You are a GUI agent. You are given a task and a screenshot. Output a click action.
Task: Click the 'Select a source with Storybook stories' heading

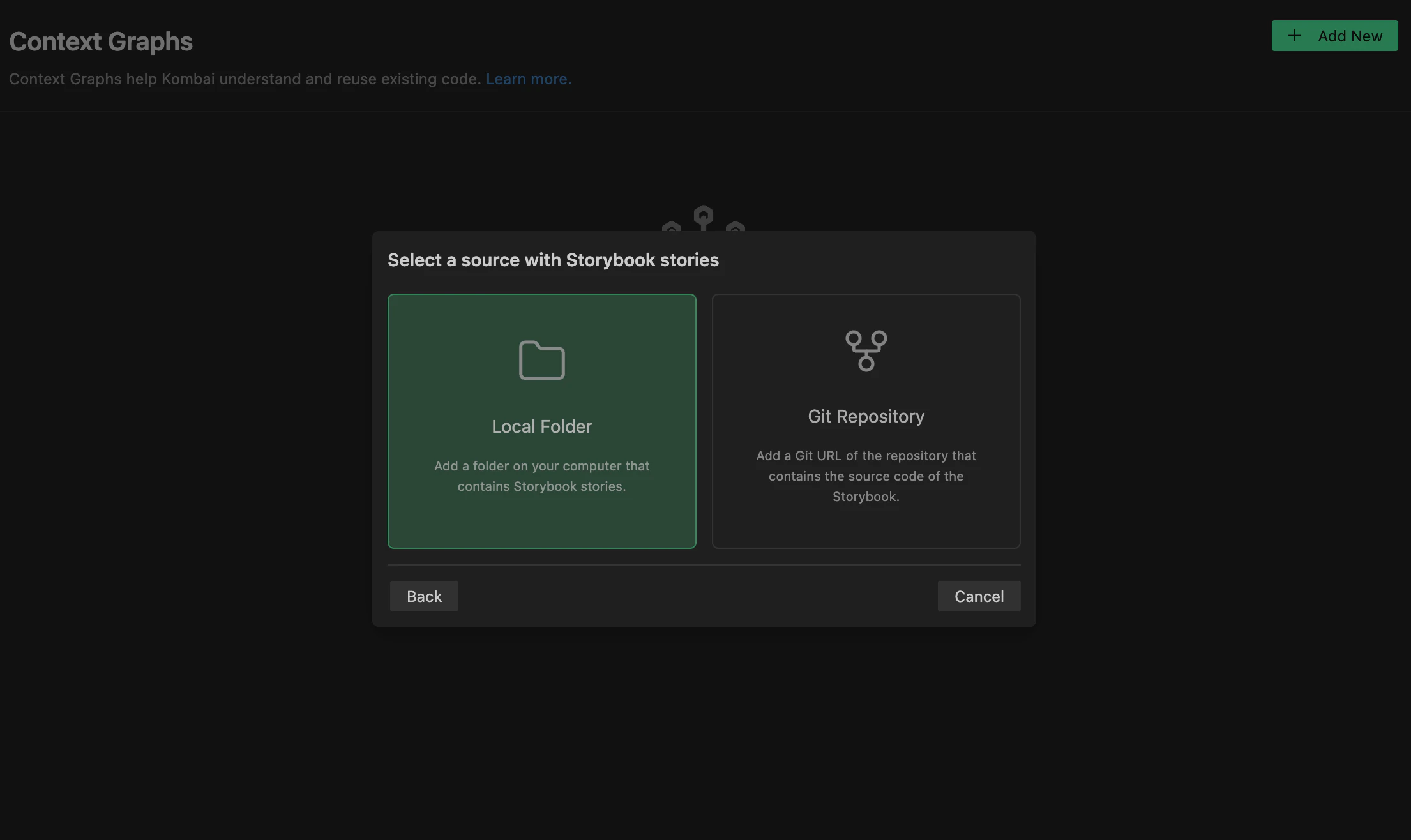(553, 260)
